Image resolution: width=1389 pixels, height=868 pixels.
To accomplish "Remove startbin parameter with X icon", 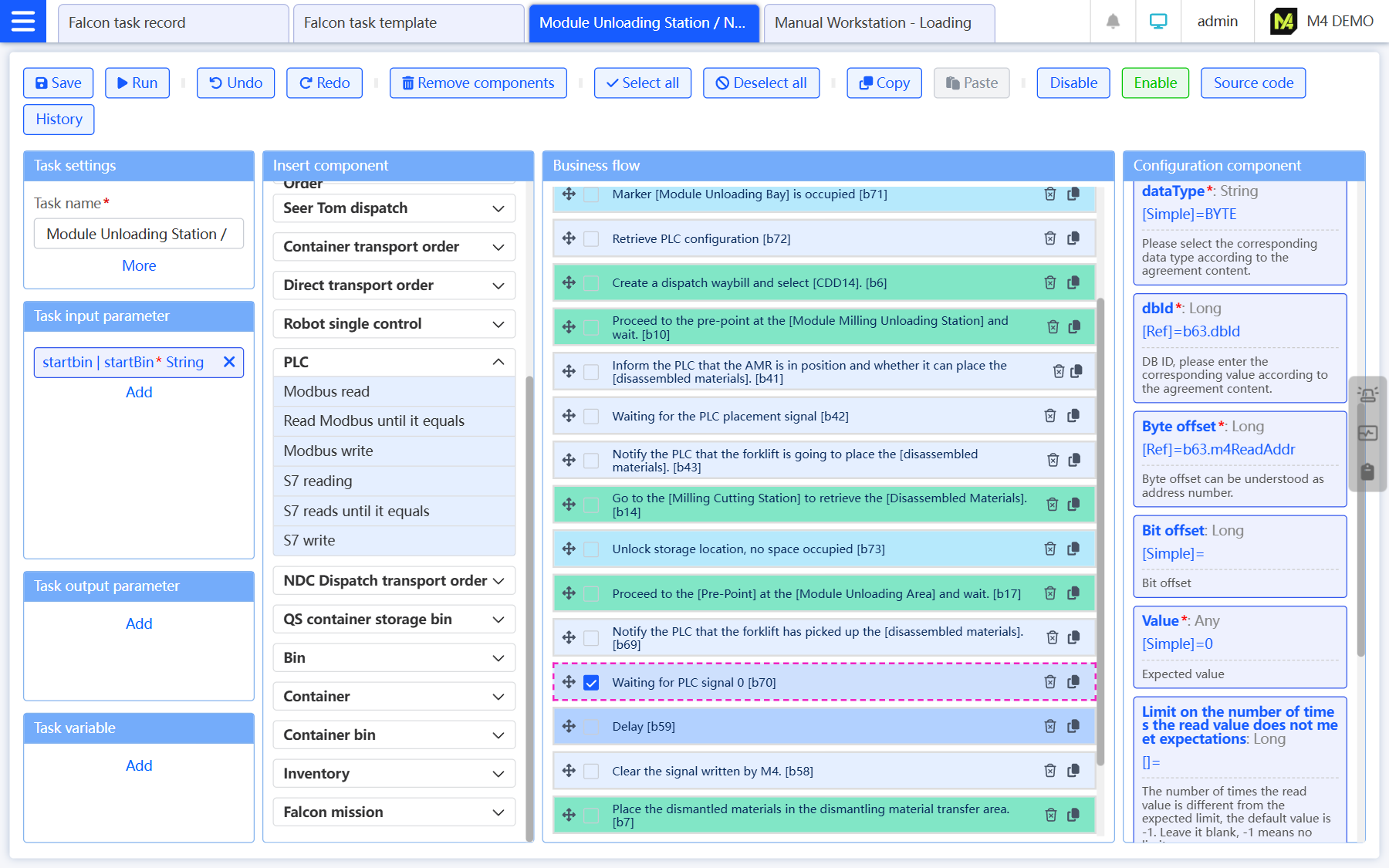I will coord(229,362).
